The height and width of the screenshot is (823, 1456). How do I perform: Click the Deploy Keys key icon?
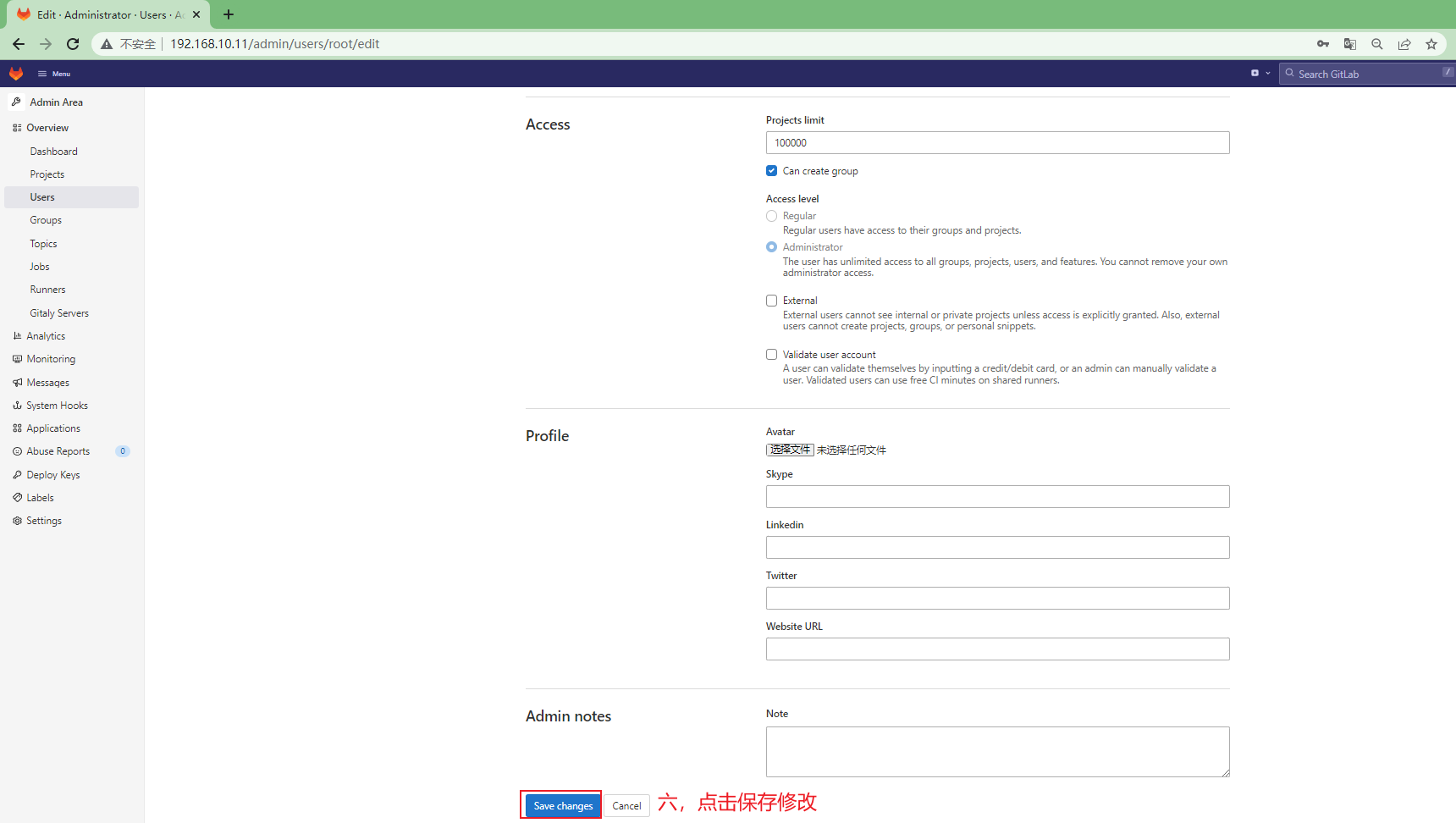coord(17,475)
